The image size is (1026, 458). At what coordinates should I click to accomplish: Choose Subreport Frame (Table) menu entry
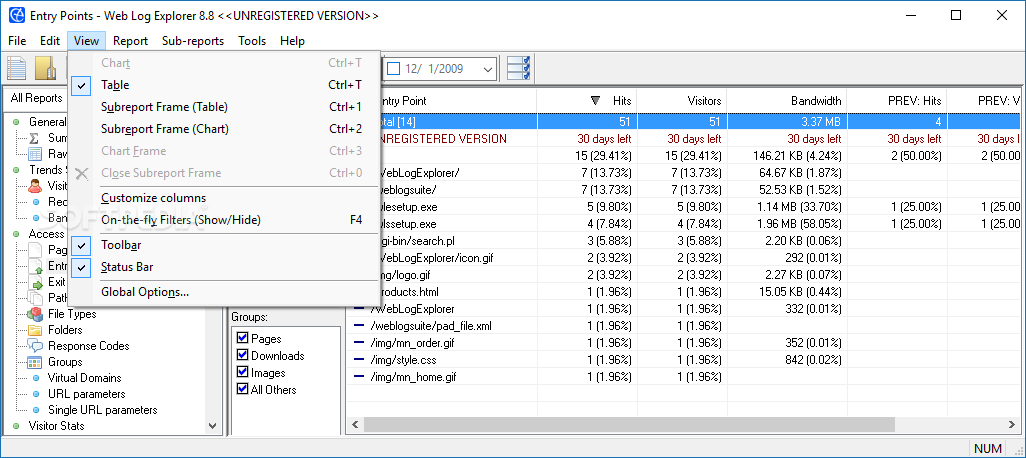(x=224, y=107)
